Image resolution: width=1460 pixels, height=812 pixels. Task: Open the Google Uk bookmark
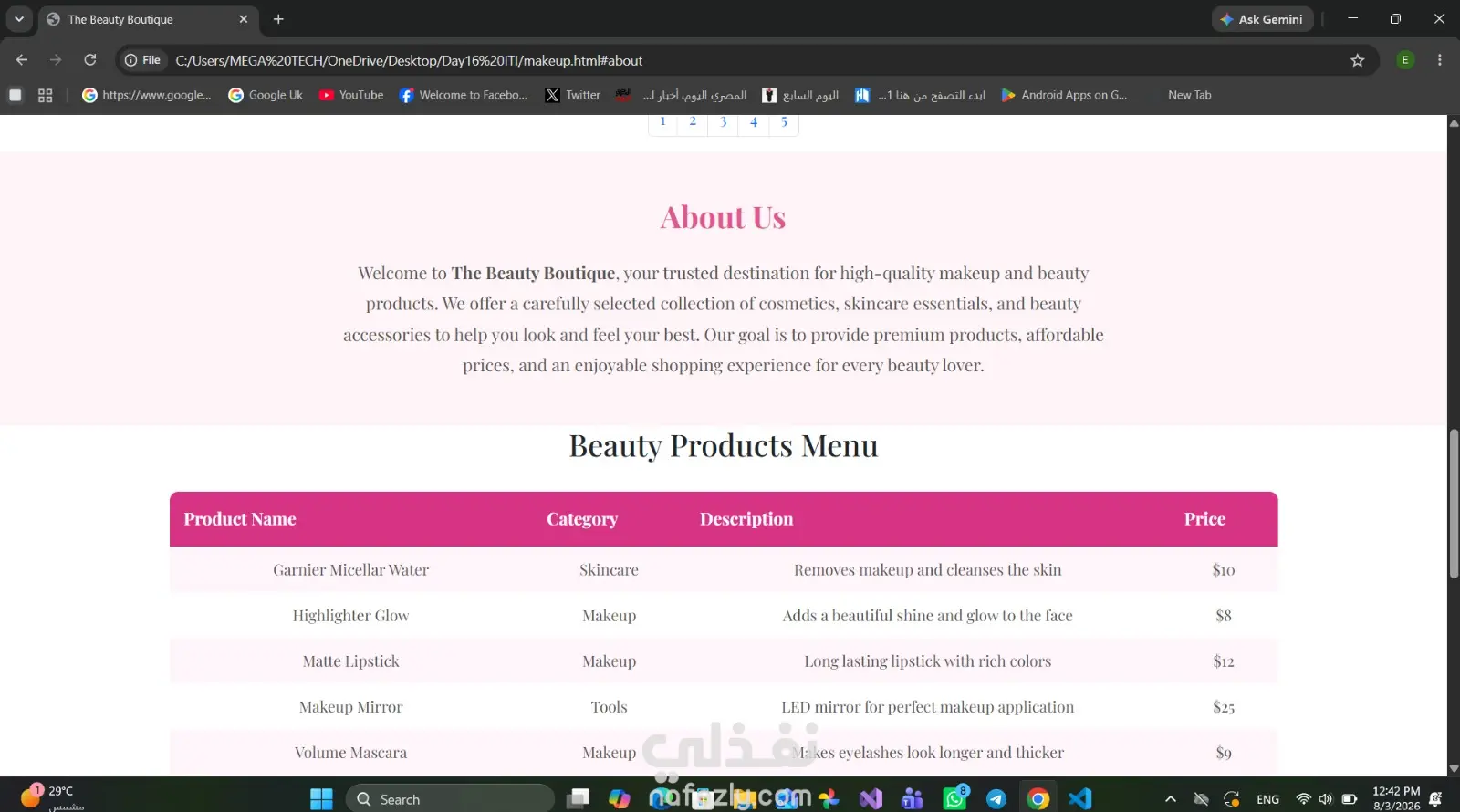coord(266,95)
